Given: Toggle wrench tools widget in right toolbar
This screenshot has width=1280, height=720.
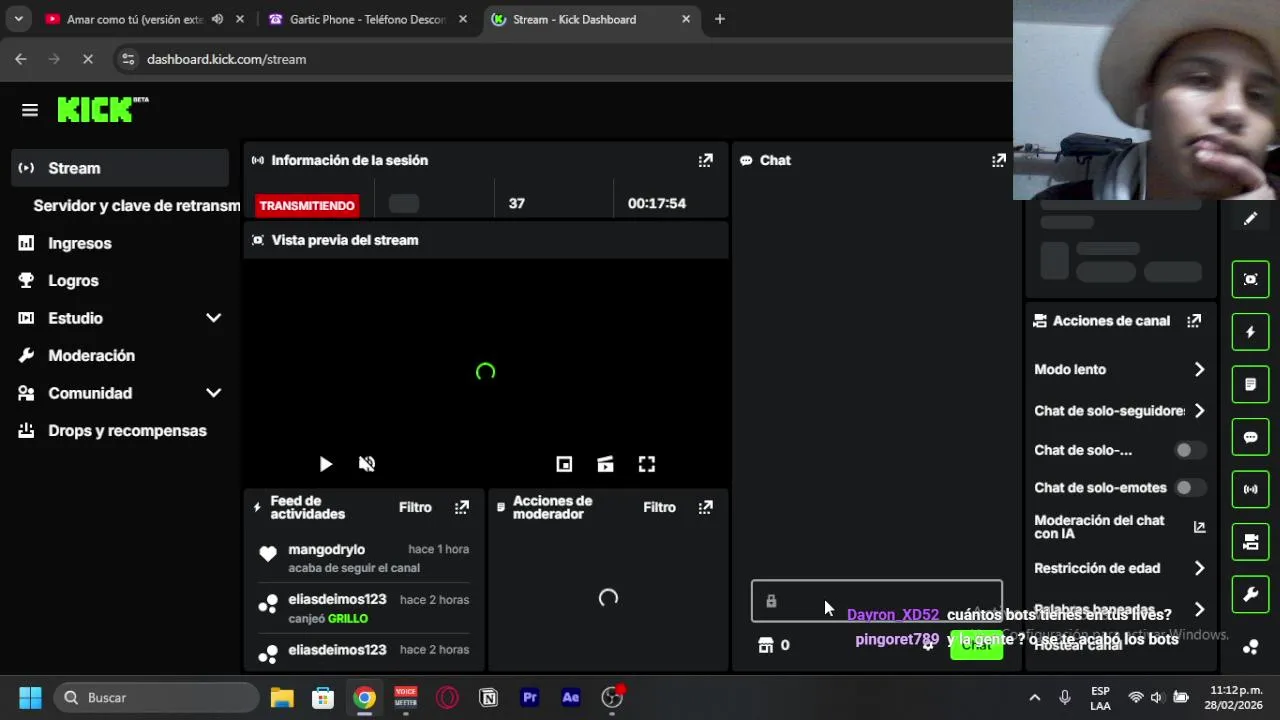Looking at the screenshot, I should coord(1250,594).
